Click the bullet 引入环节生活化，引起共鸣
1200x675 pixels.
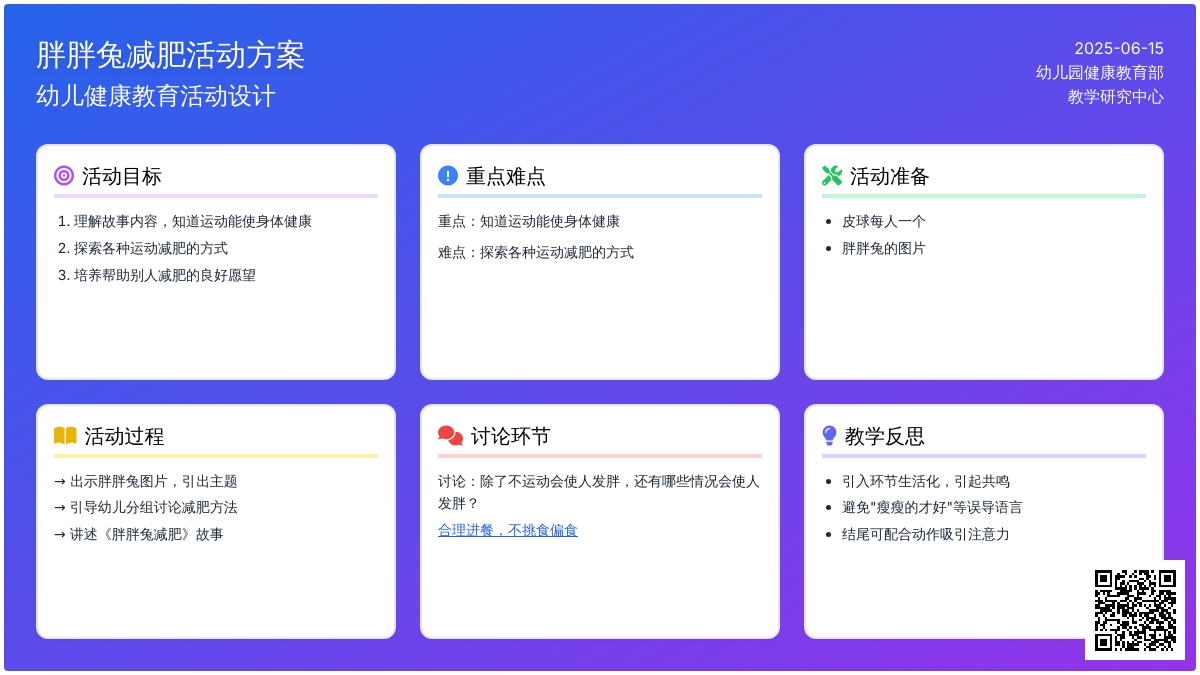pyautogui.click(x=926, y=481)
